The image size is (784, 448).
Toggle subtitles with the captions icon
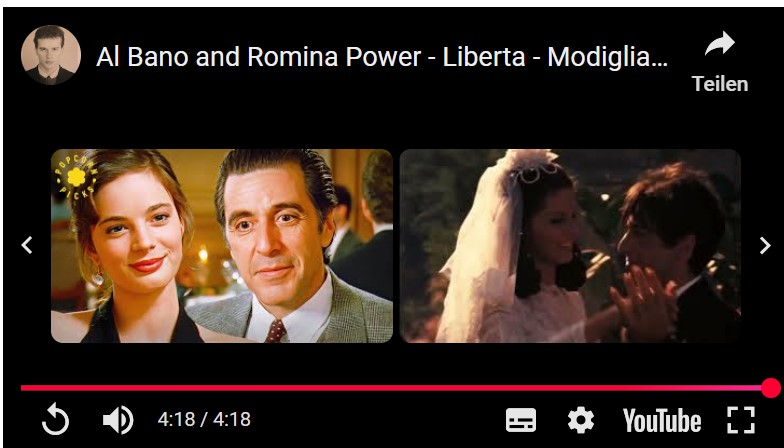(x=520, y=420)
